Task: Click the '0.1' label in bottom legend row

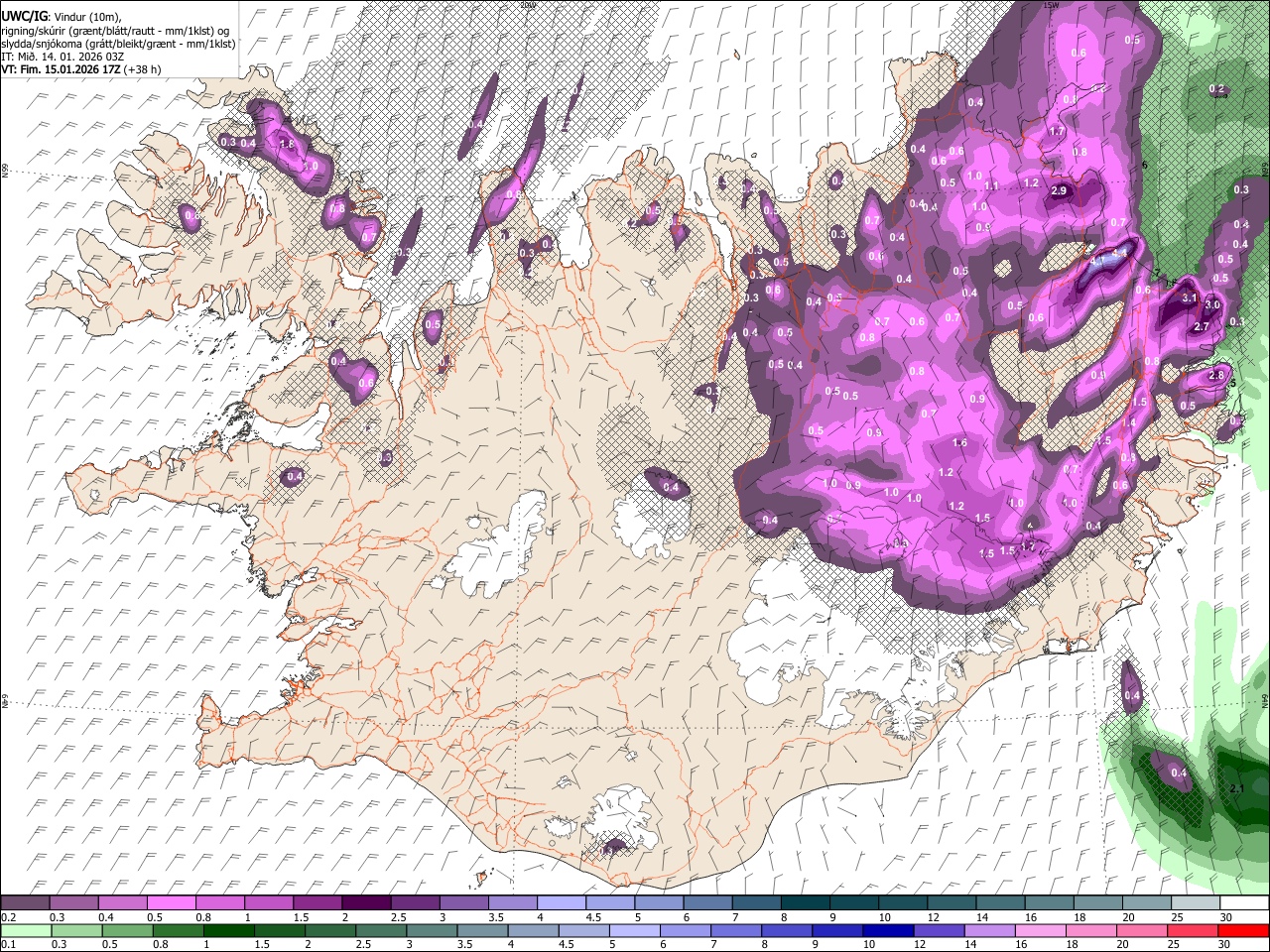Action: (x=8, y=944)
